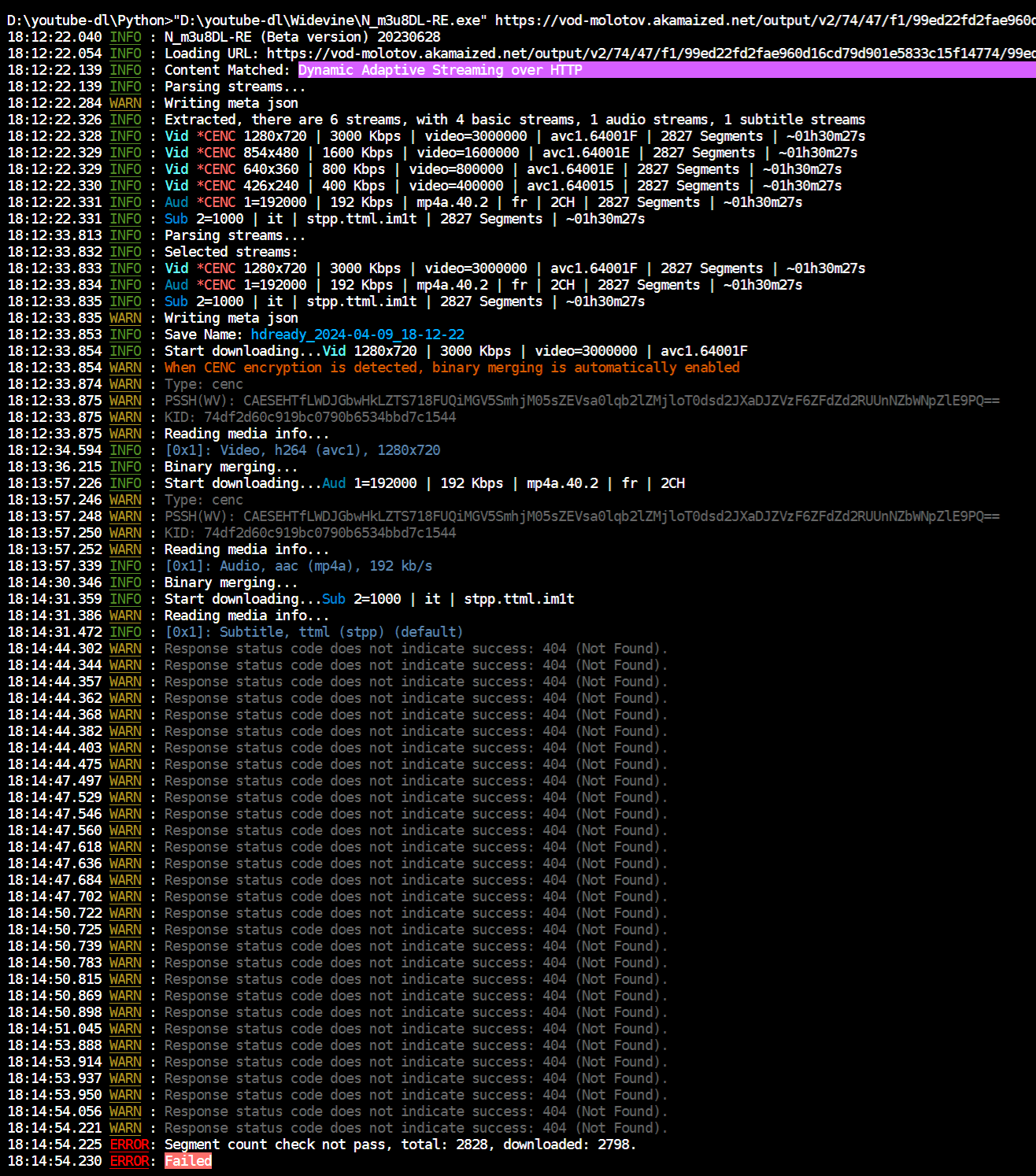Click the 'Start downloading...Sub' subtitle line
Viewport: 1036px width, 1176px height.
pos(369,599)
